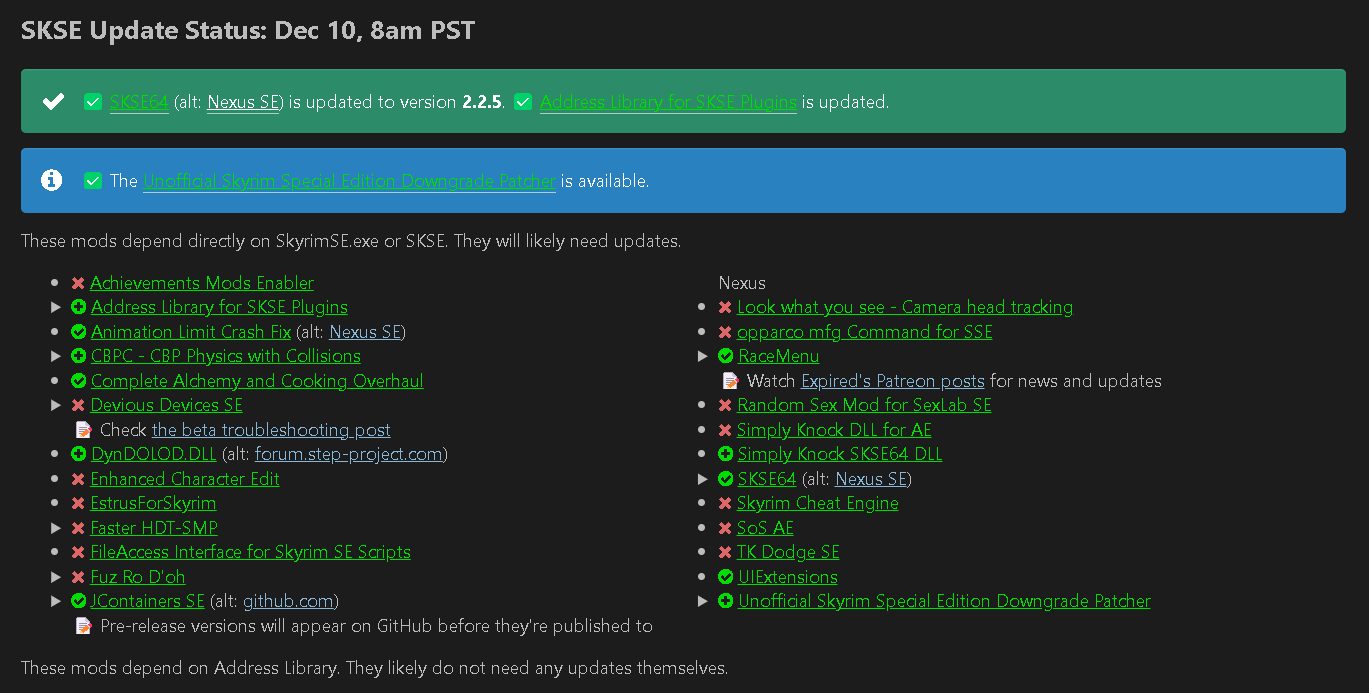Screen dimensions: 1369x693
Task: Click red X icon beside Faster HDT-SMP
Action: [78, 528]
